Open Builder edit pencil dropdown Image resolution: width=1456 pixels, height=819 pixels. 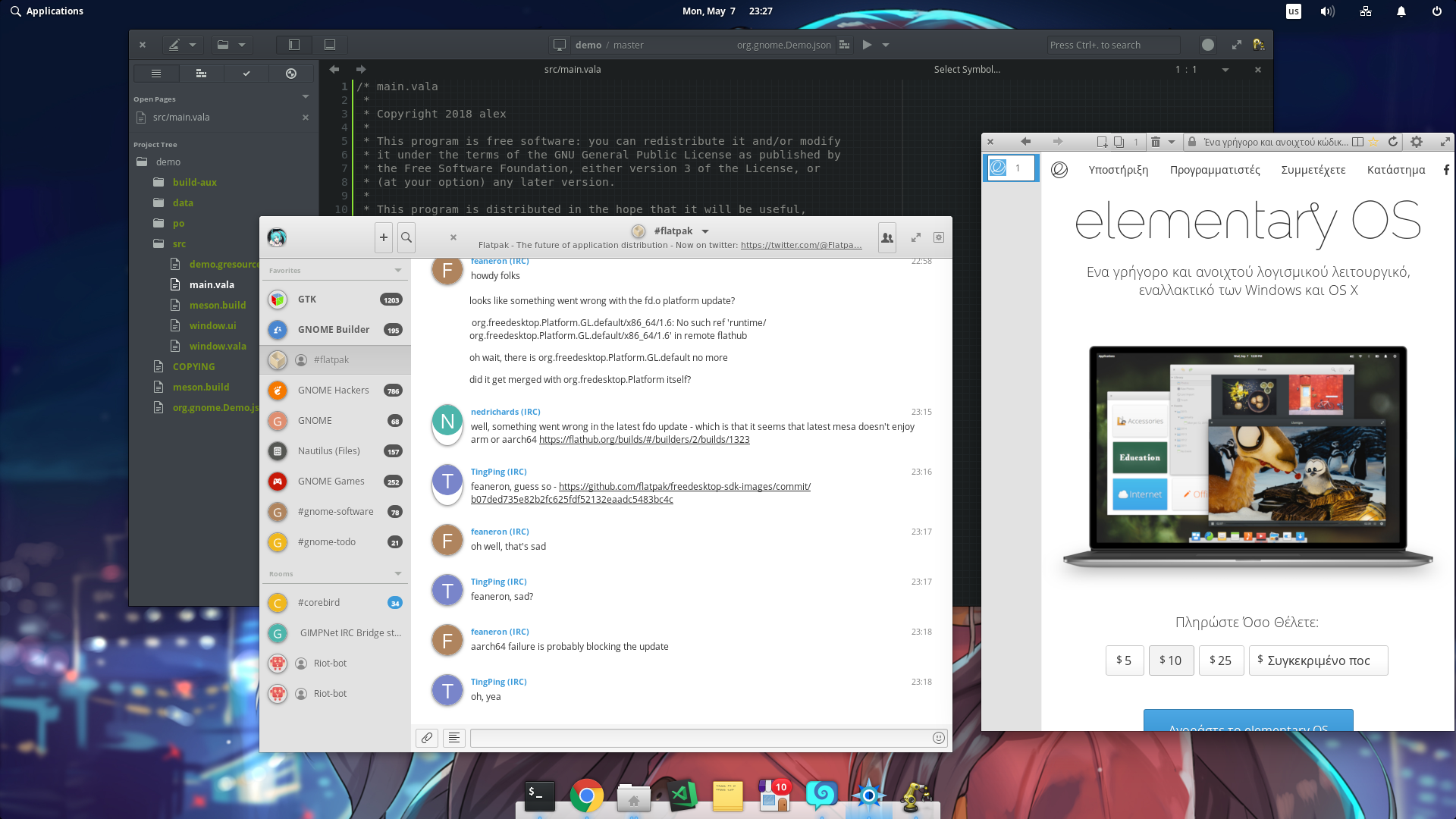[183, 45]
